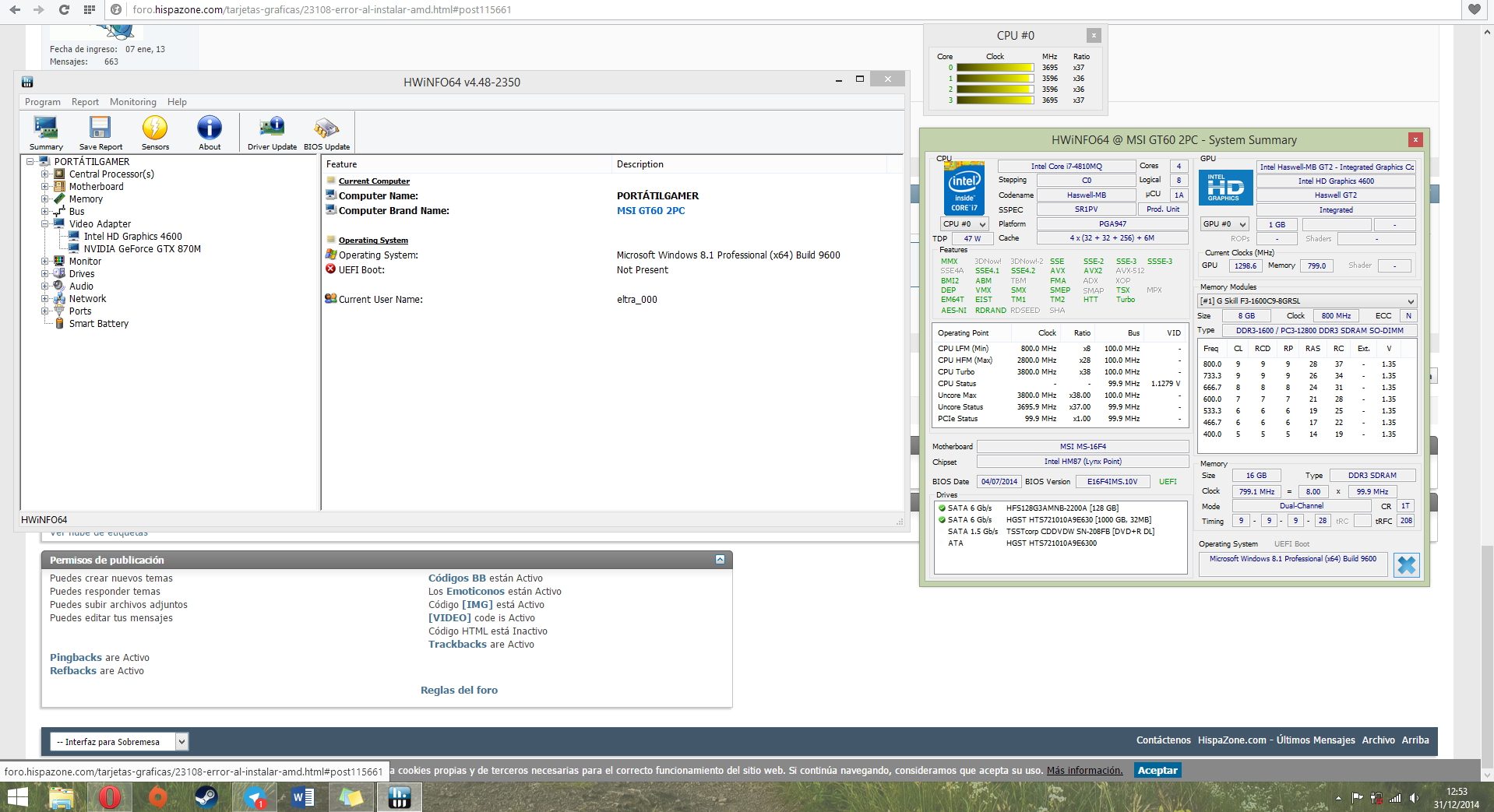Select Smart Battery in the tree
The image size is (1494, 812).
pos(98,324)
